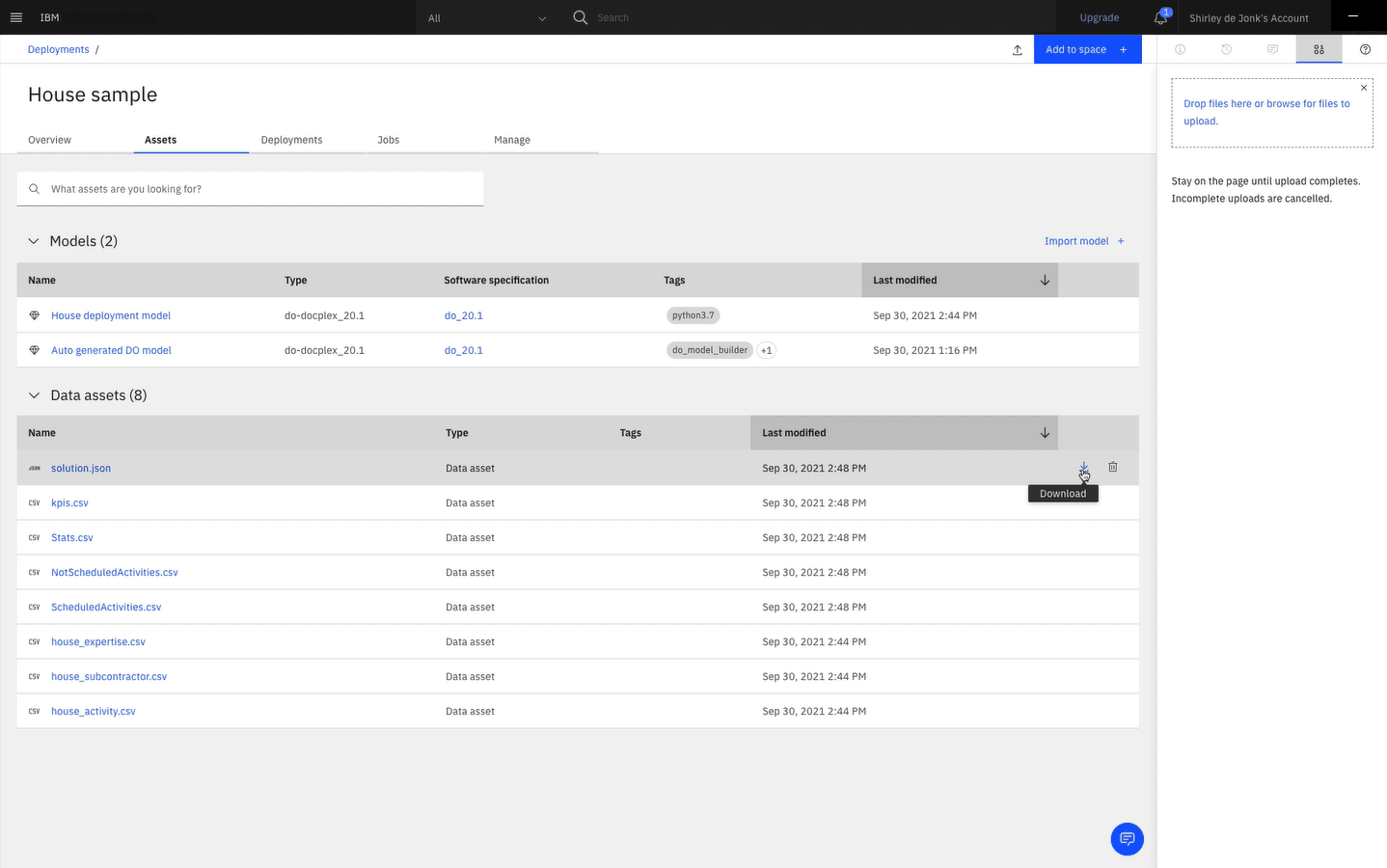Open the hamburger navigation menu
1387x868 pixels.
click(15, 16)
